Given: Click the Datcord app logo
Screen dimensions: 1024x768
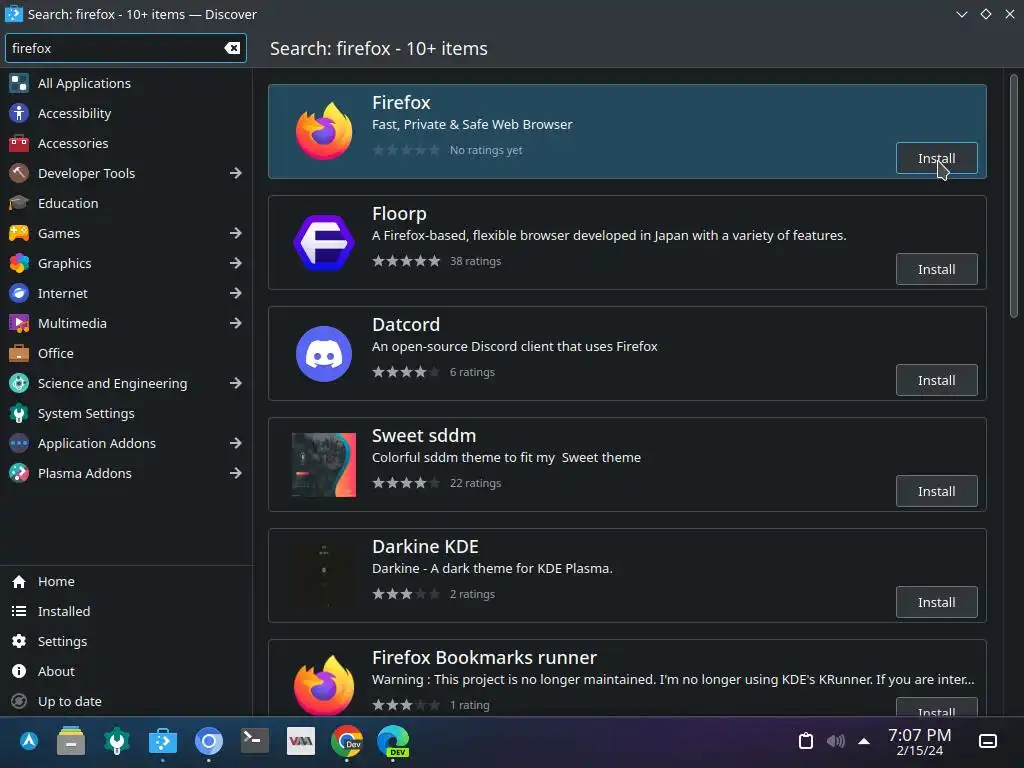Looking at the screenshot, I should pyautogui.click(x=324, y=353).
